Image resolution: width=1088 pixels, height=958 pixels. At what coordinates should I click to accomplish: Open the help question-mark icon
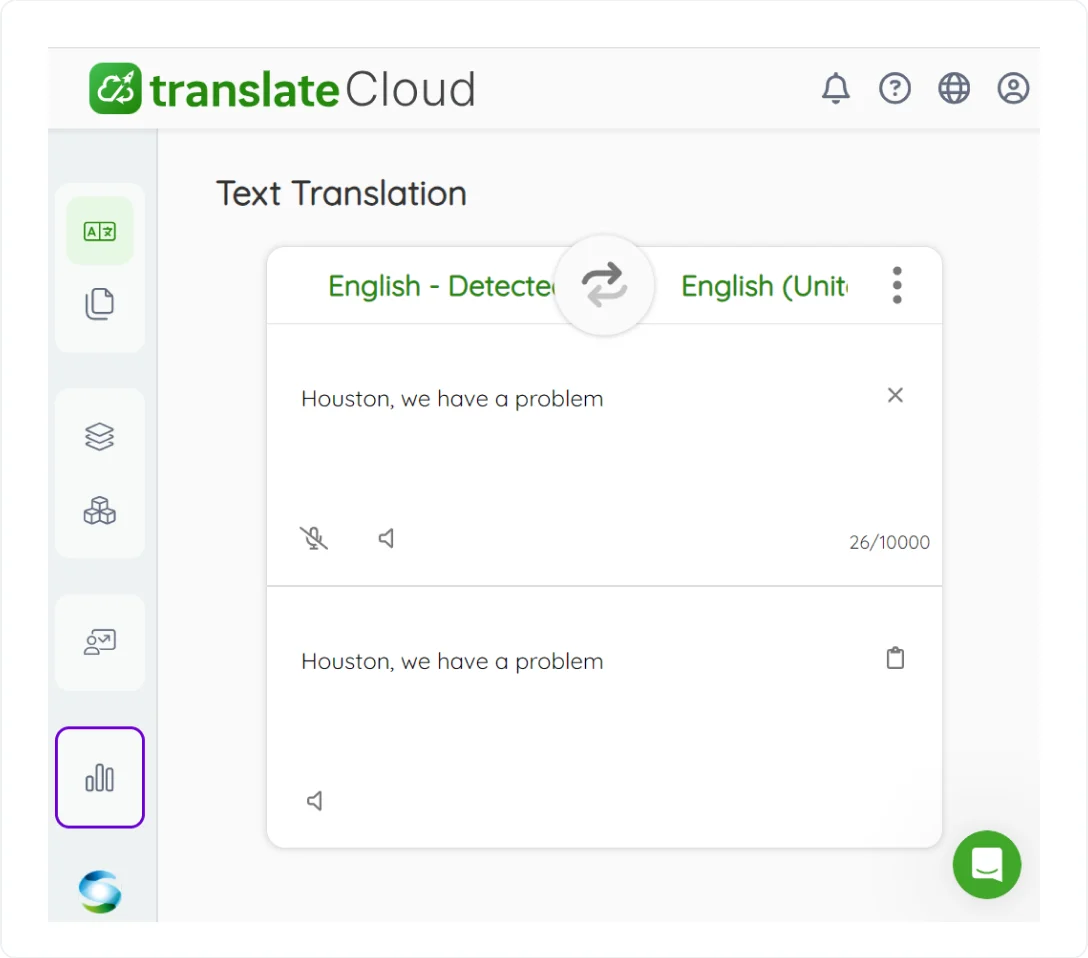[895, 88]
